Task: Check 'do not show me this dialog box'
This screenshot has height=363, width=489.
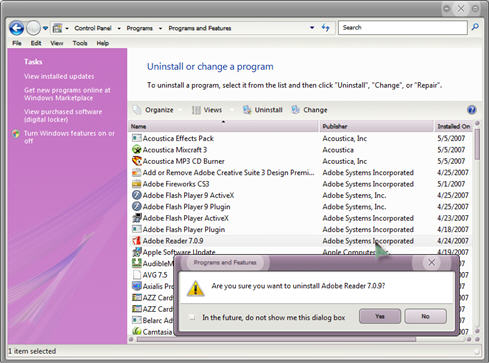Action: (192, 317)
